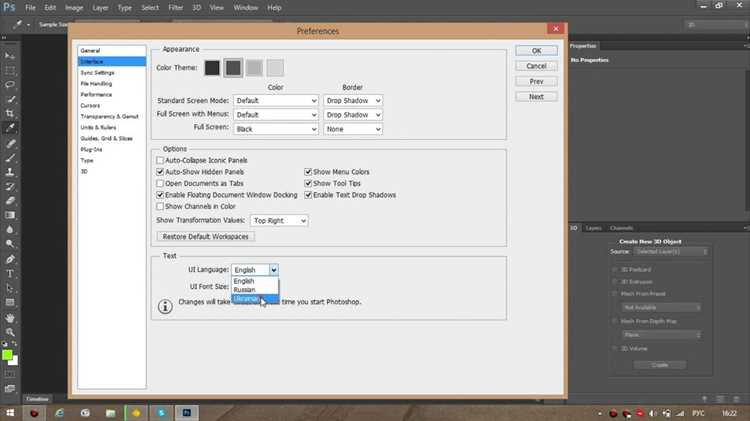
Task: Select the History Brush tool
Action: click(10, 186)
